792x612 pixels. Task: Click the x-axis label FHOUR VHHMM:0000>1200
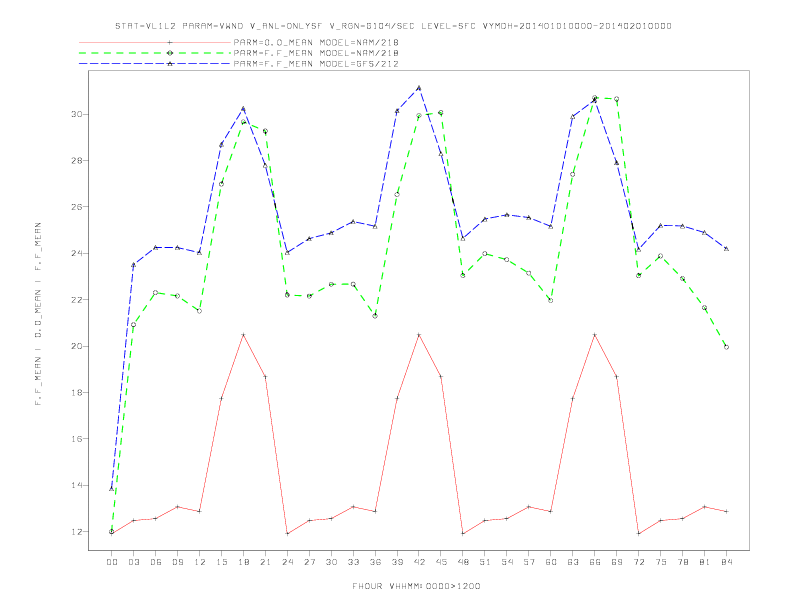tap(416, 586)
